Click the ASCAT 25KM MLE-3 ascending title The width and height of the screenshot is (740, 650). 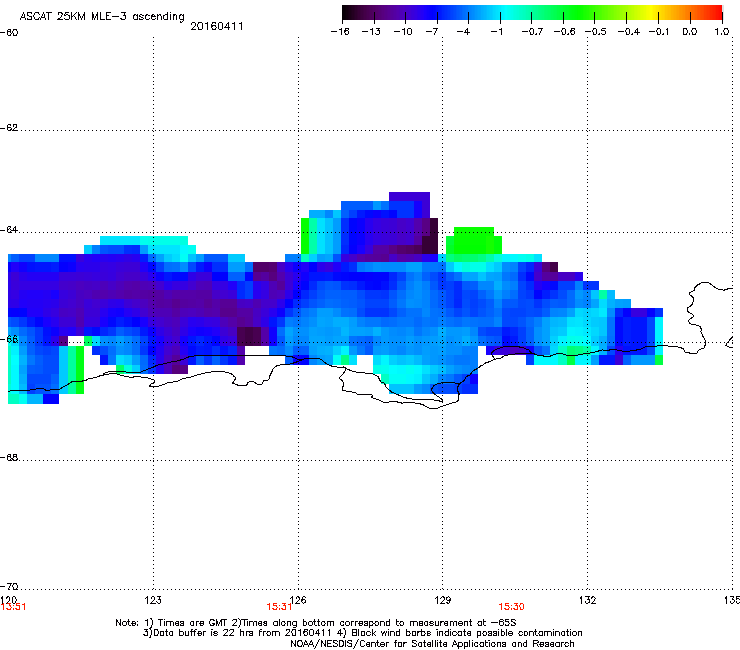click(x=102, y=17)
